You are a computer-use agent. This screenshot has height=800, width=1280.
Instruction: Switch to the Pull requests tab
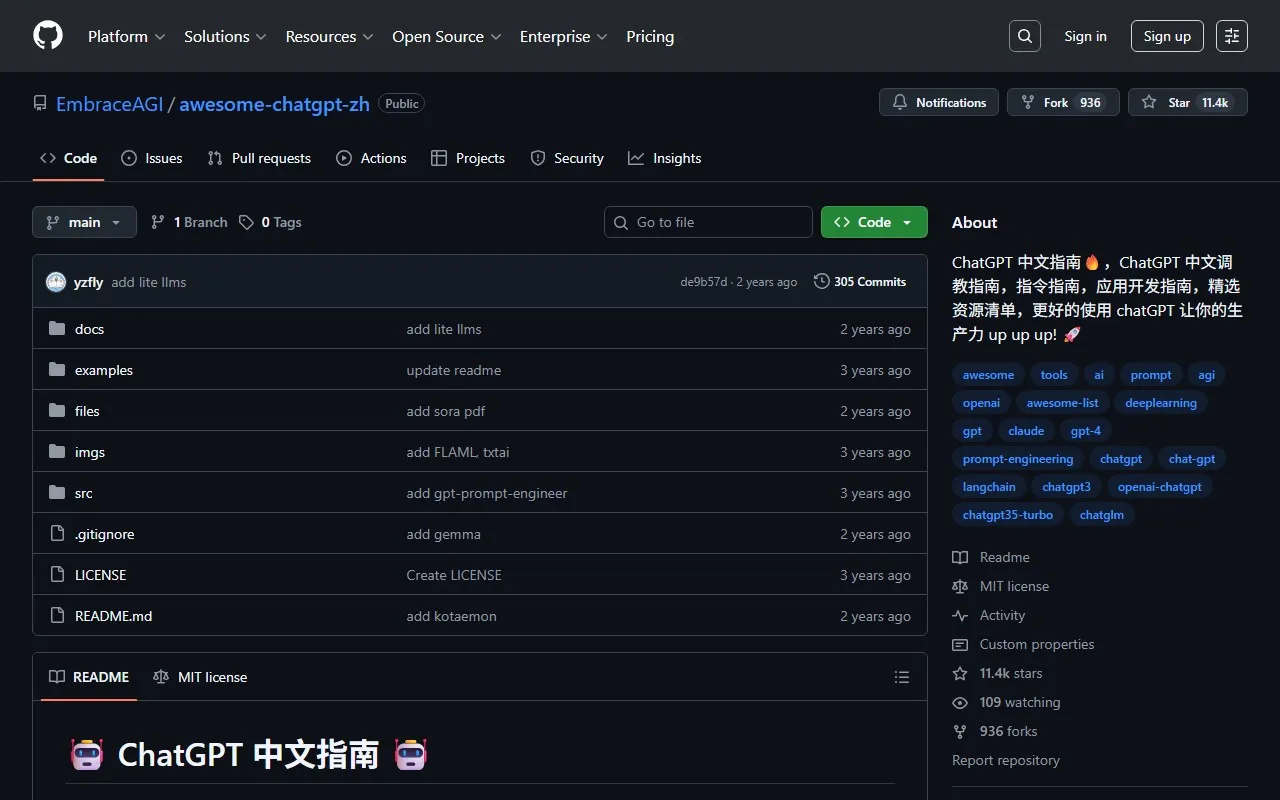[x=259, y=158]
